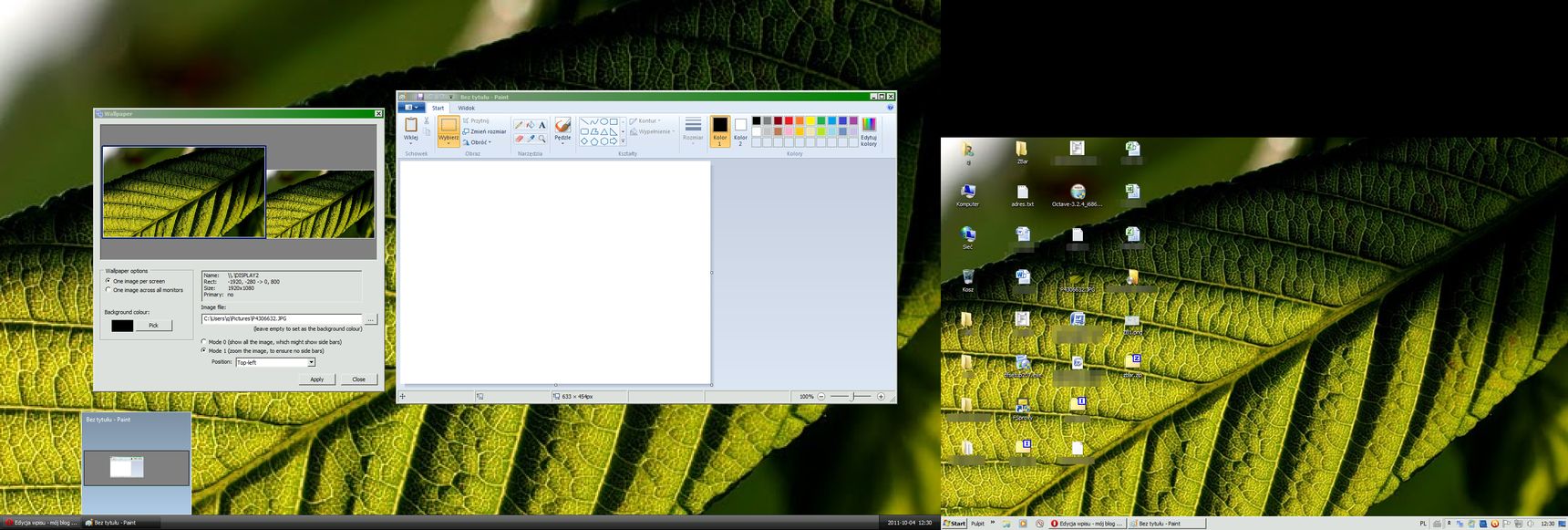Select Kolor 1 black swatch

720,131
